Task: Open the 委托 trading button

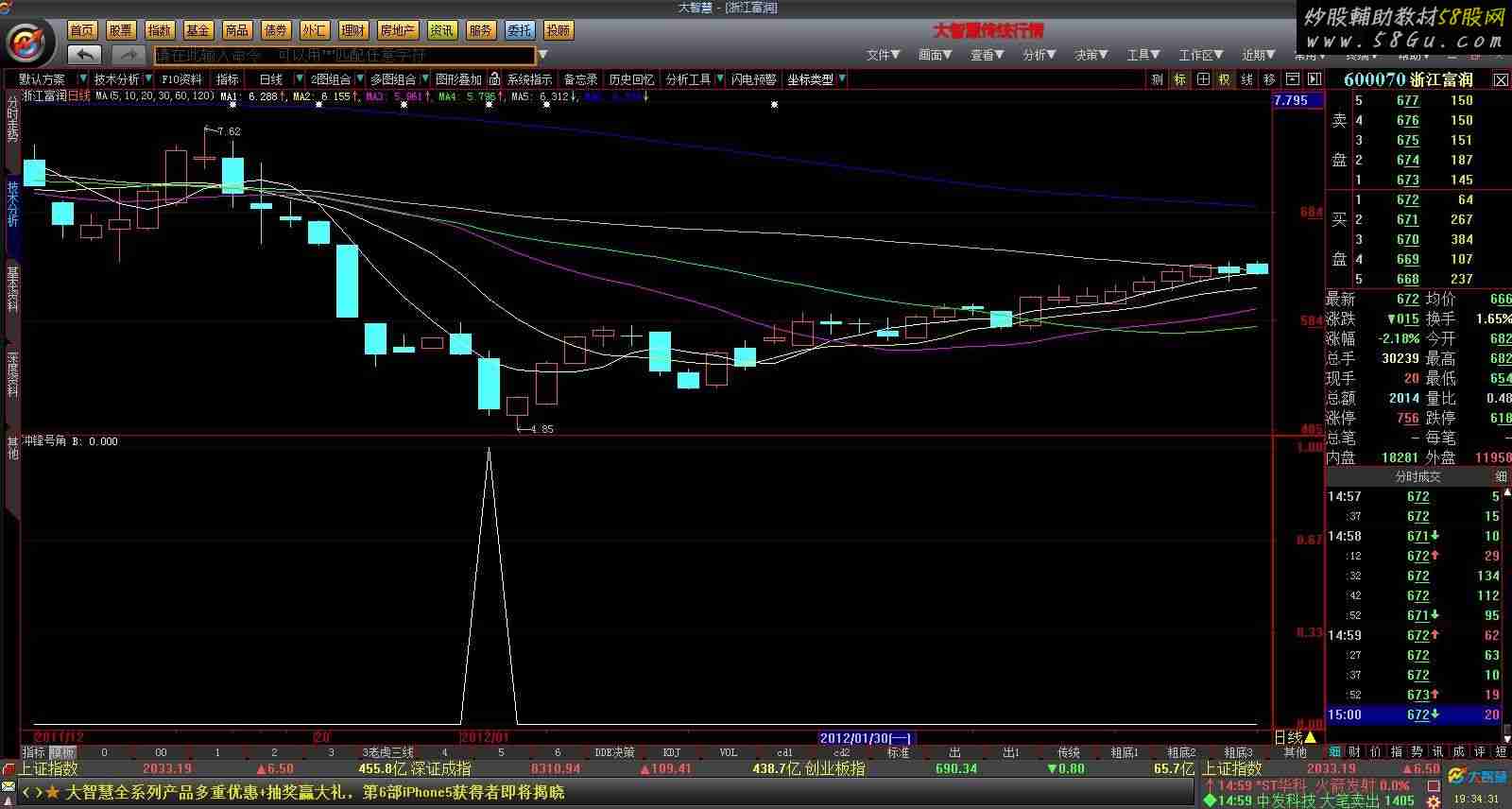Action: point(519,30)
